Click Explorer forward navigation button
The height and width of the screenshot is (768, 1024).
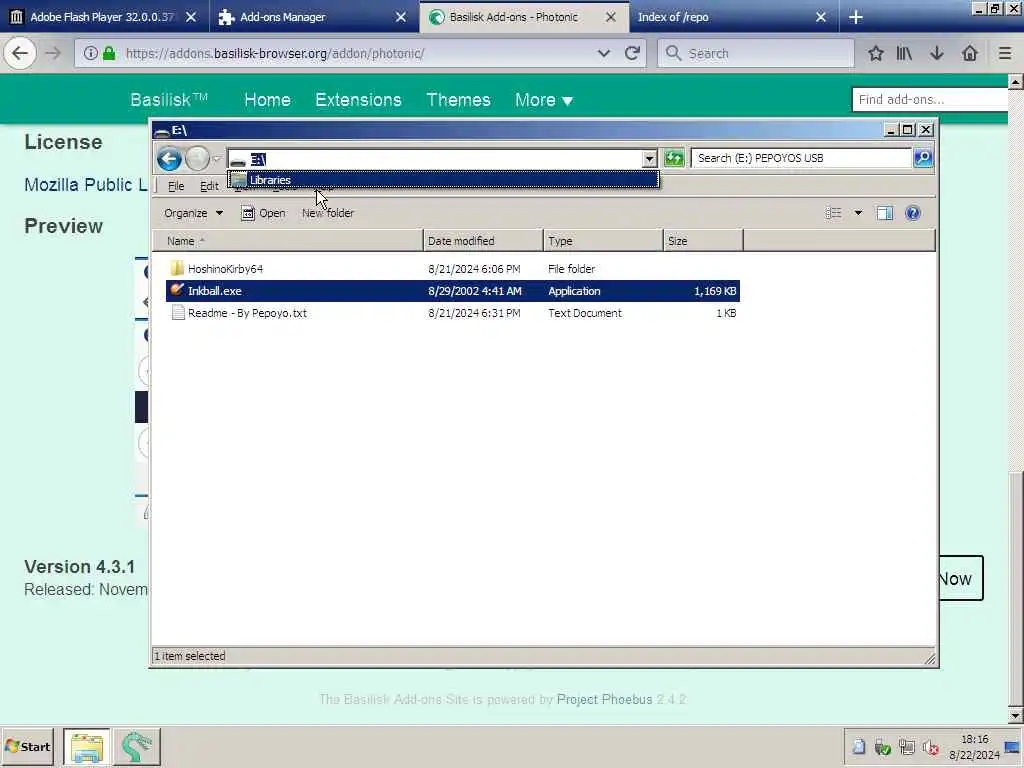click(x=197, y=159)
